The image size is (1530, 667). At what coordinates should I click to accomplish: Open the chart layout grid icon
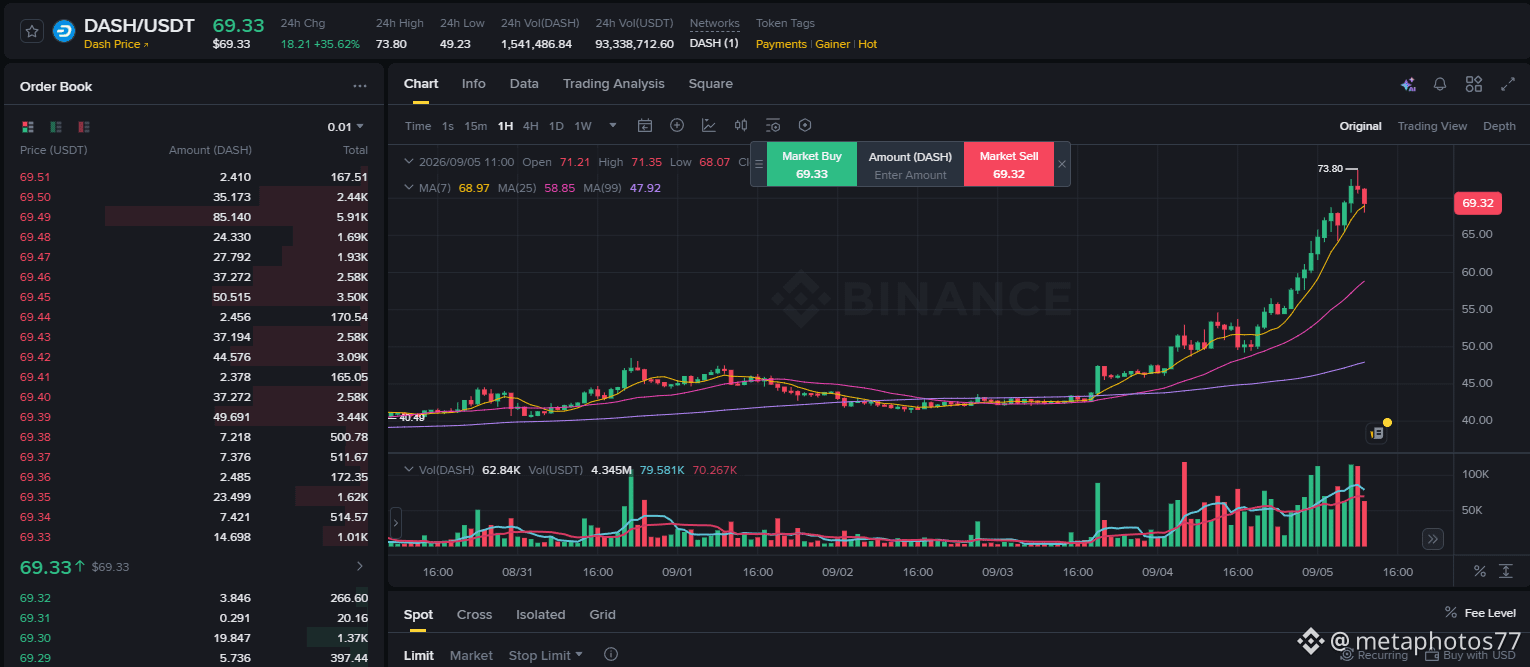[1474, 85]
